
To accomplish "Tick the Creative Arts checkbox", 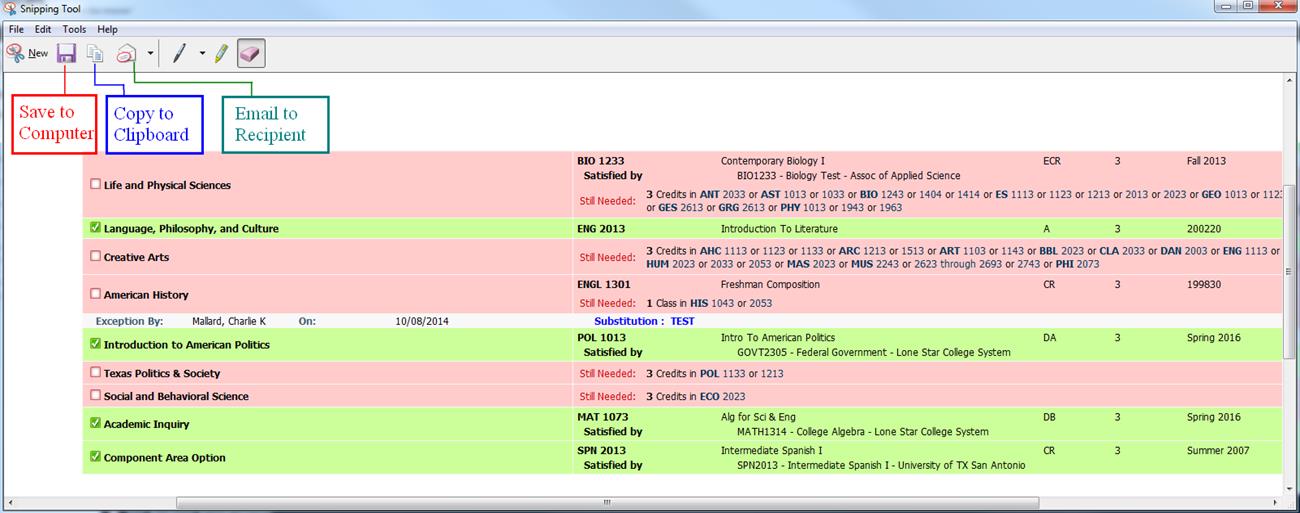I will [x=95, y=256].
